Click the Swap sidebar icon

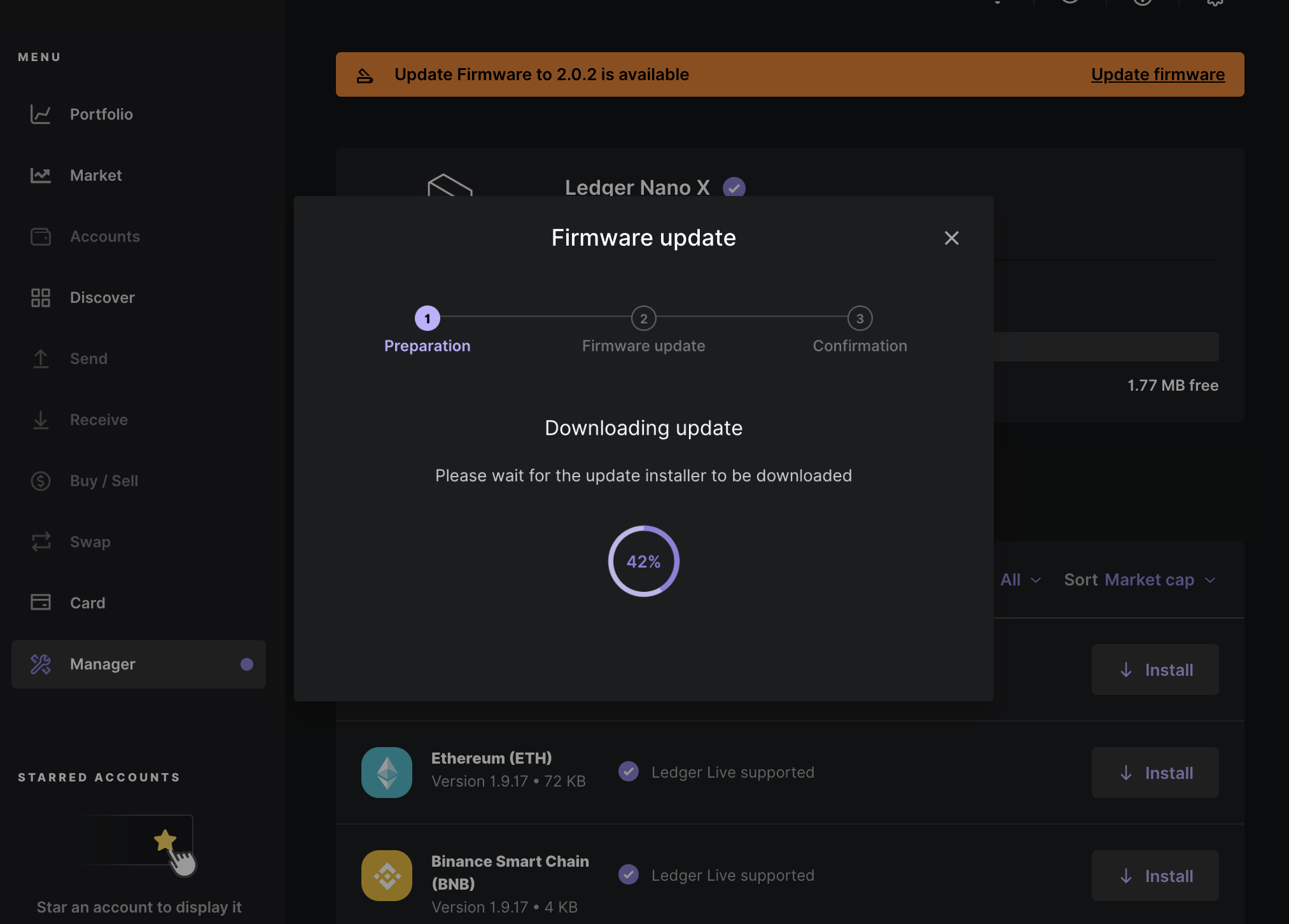coord(40,541)
